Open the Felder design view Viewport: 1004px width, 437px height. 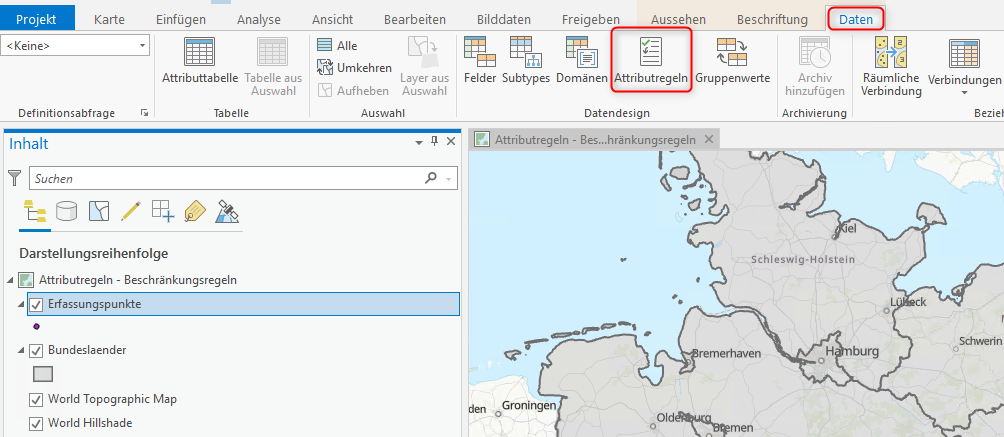480,61
